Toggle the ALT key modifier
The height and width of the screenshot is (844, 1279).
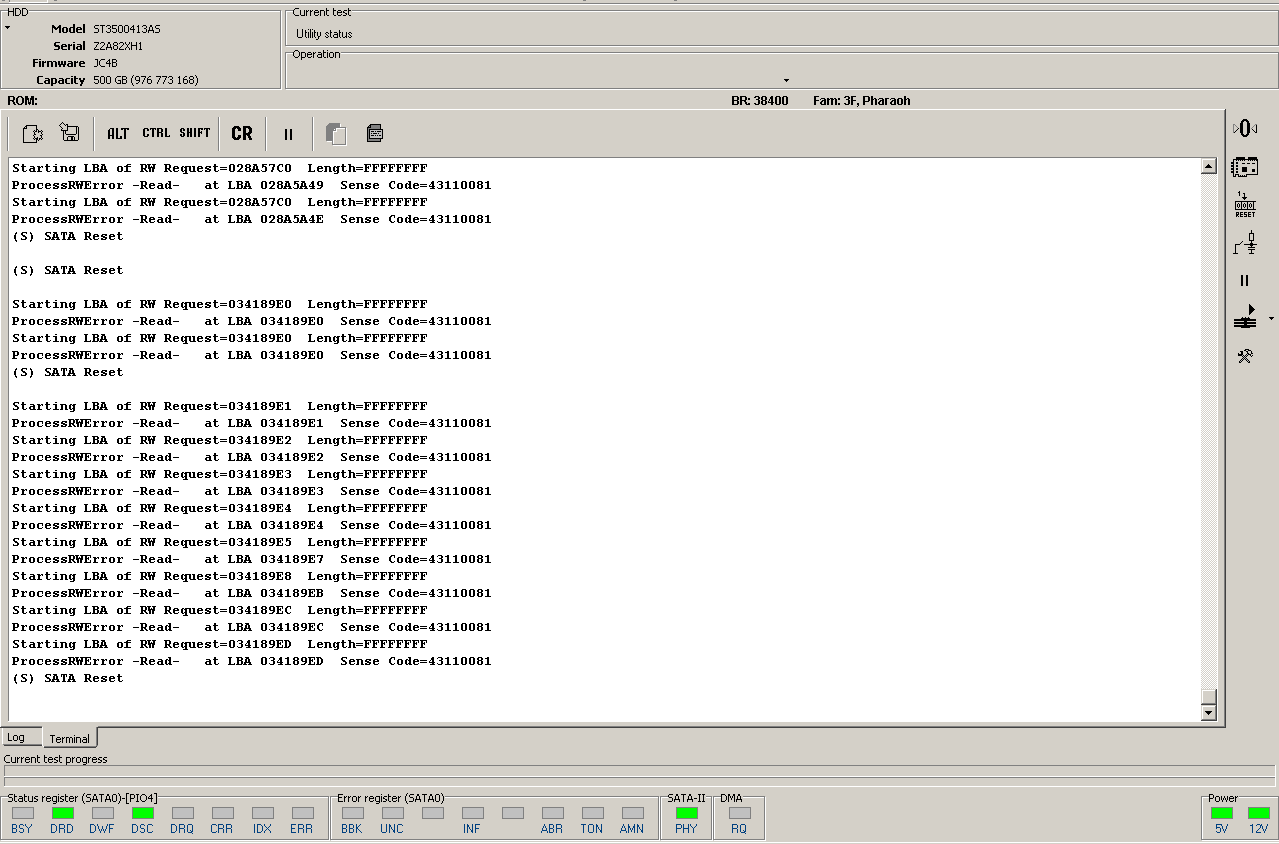(x=118, y=133)
